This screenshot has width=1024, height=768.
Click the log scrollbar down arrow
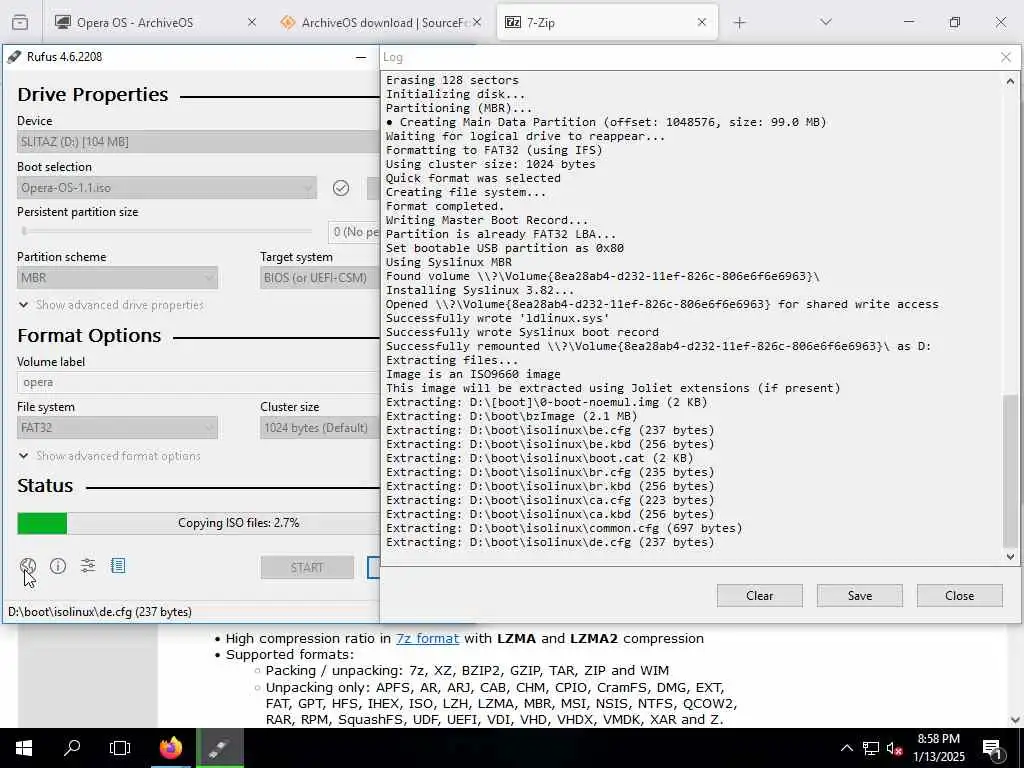coord(1010,556)
